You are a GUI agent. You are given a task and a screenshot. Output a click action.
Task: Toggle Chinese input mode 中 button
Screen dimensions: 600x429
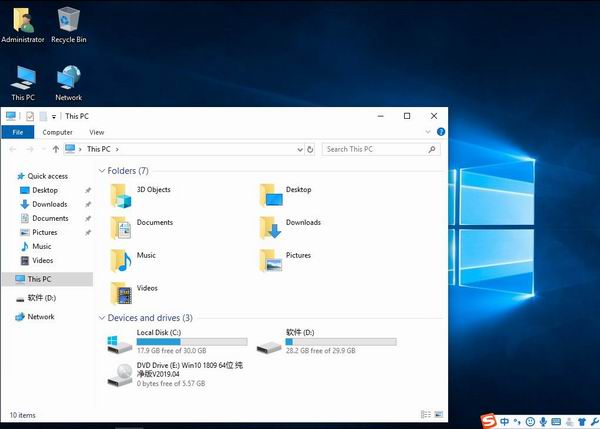[504, 422]
